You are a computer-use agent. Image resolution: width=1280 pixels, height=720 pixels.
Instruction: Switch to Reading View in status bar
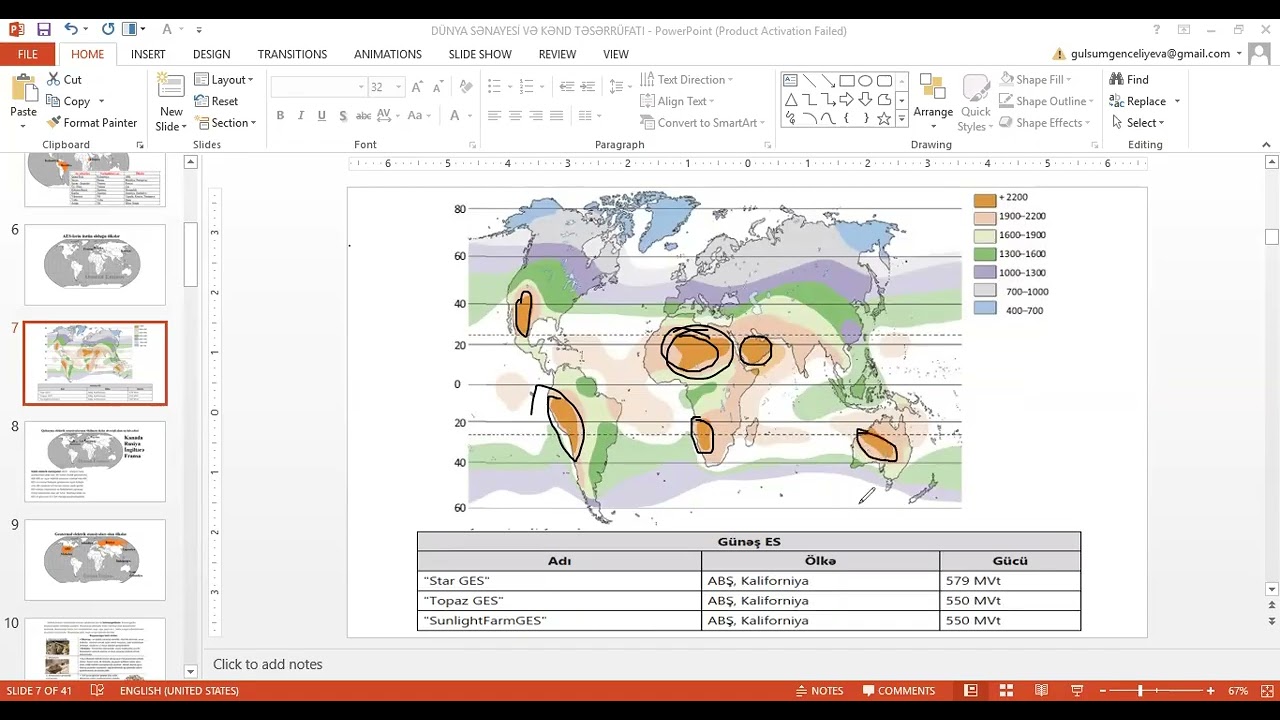tap(1041, 691)
